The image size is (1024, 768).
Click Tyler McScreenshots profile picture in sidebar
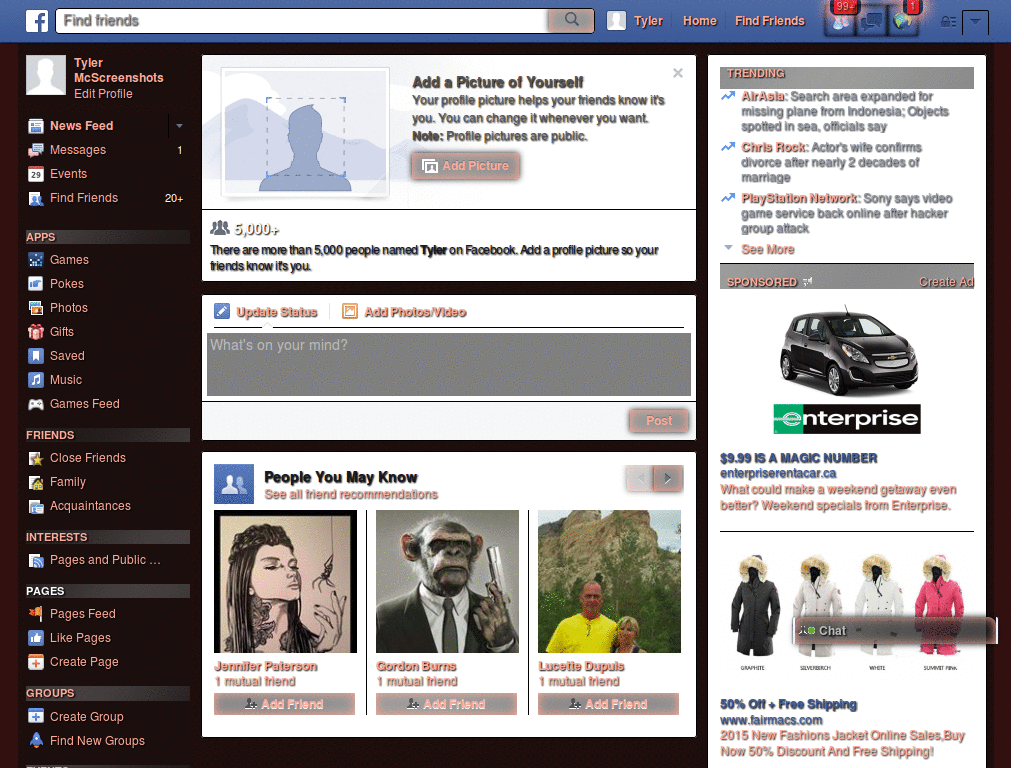point(46,75)
